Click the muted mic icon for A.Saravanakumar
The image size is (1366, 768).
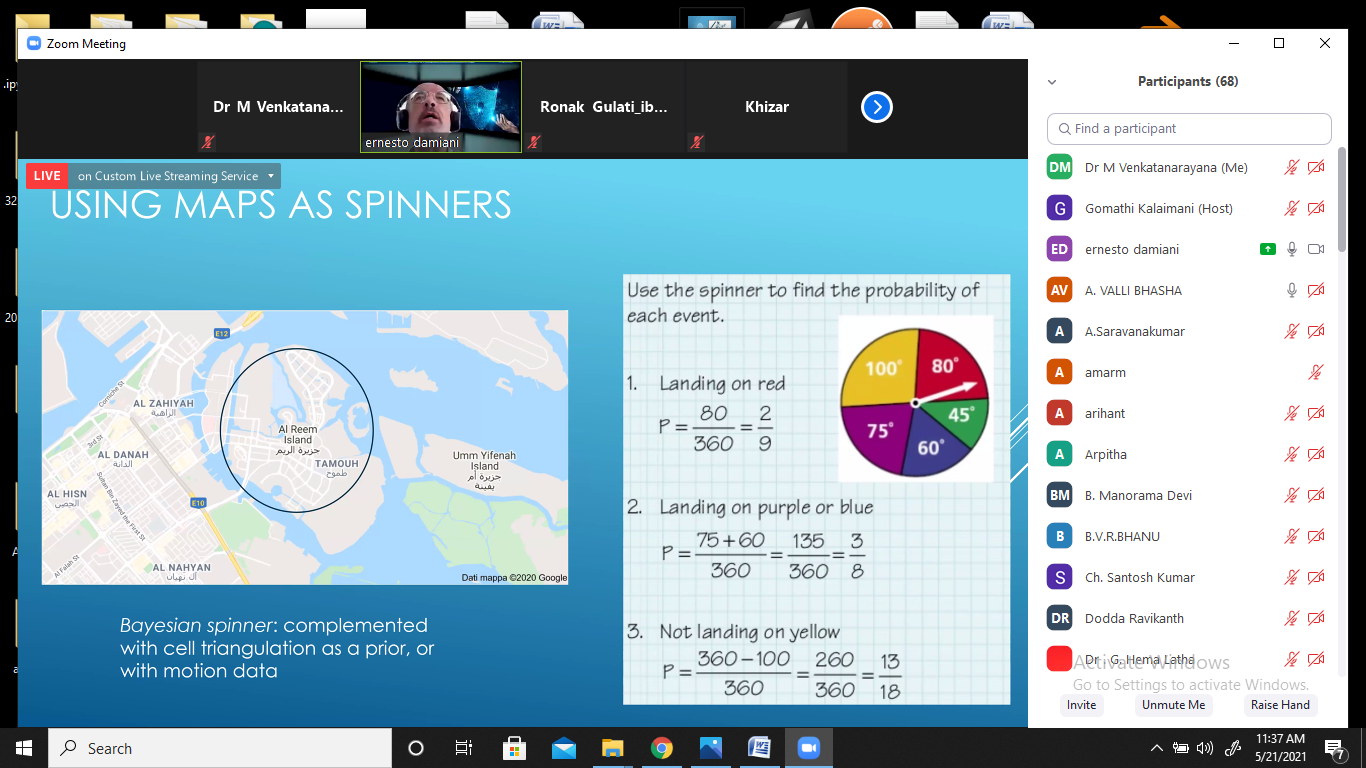pyautogui.click(x=1292, y=332)
